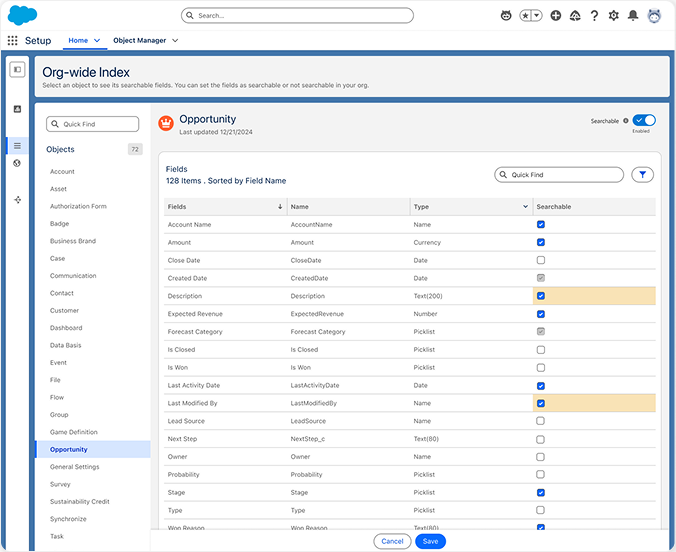This screenshot has width=676, height=552.
Task: Select Game Definition object
Action: coord(74,432)
